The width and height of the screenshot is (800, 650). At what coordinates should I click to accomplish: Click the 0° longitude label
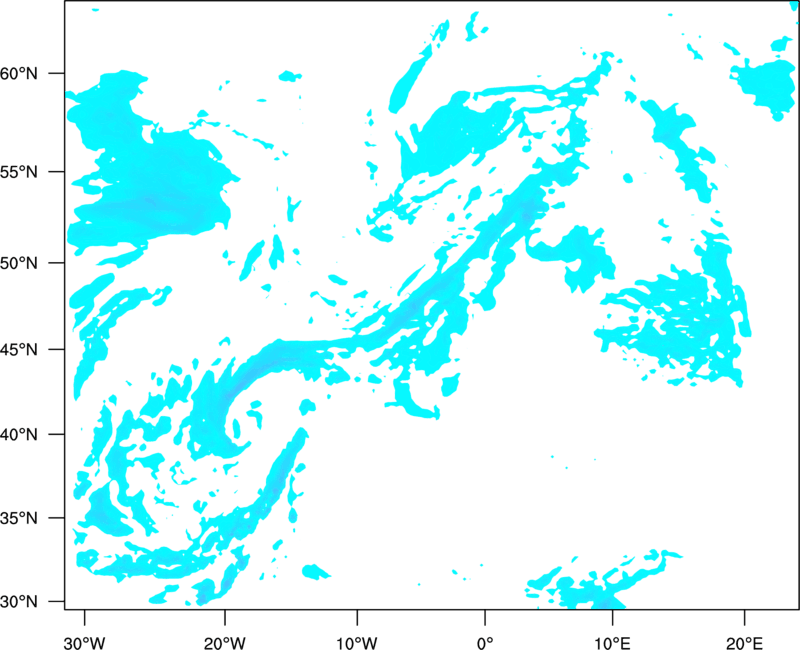[x=485, y=643]
